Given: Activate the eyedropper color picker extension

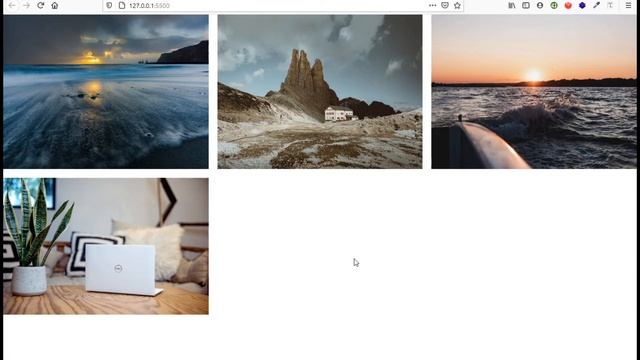Looking at the screenshot, I should 596,5.
